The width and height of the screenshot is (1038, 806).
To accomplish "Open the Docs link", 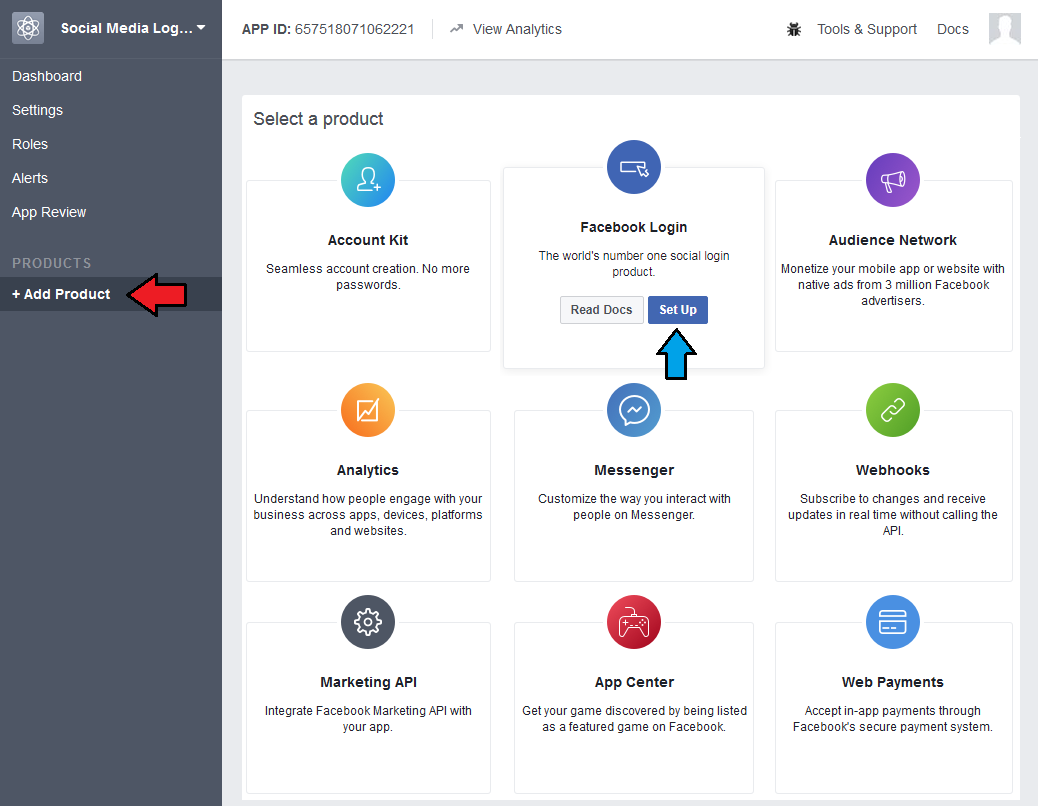I will pyautogui.click(x=953, y=29).
